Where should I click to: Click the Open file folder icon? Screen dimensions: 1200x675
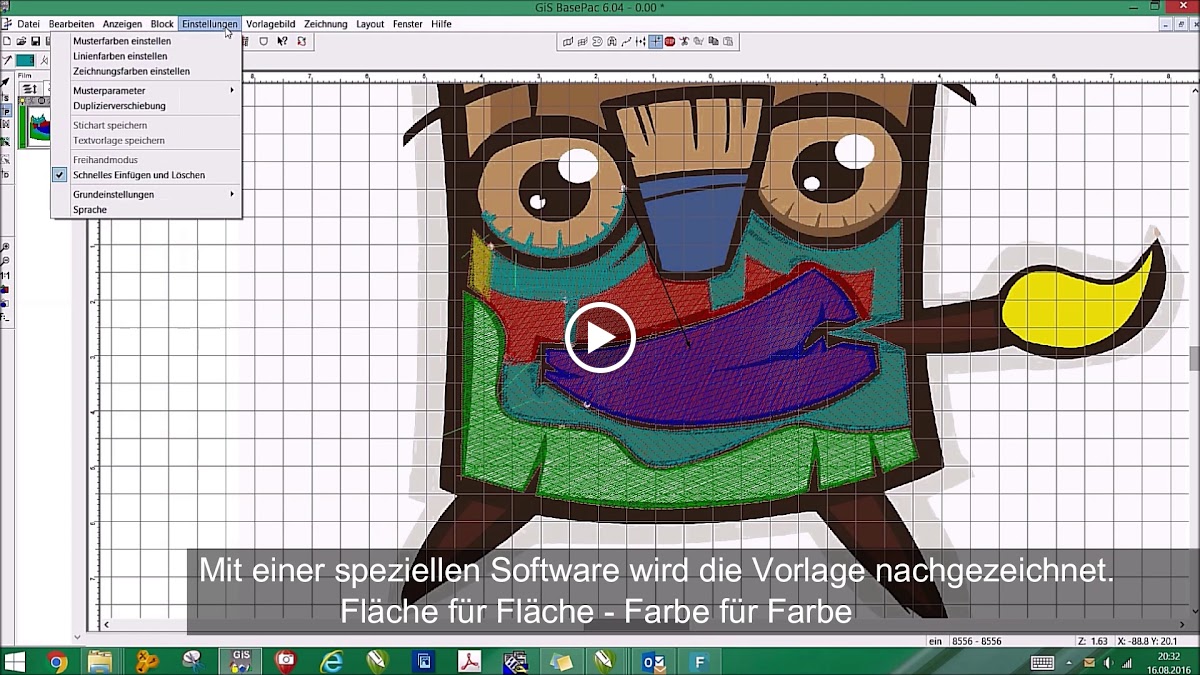[x=21, y=41]
